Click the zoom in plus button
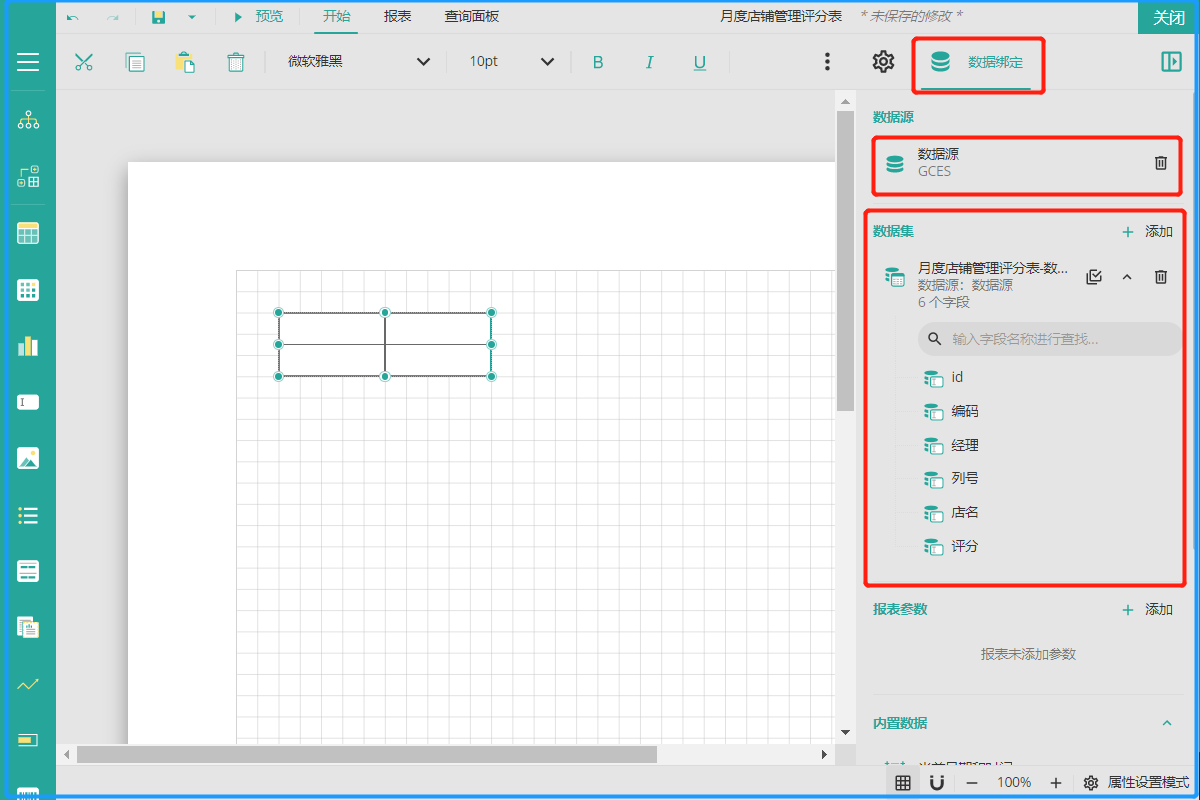Image resolution: width=1200 pixels, height=800 pixels. click(1055, 782)
